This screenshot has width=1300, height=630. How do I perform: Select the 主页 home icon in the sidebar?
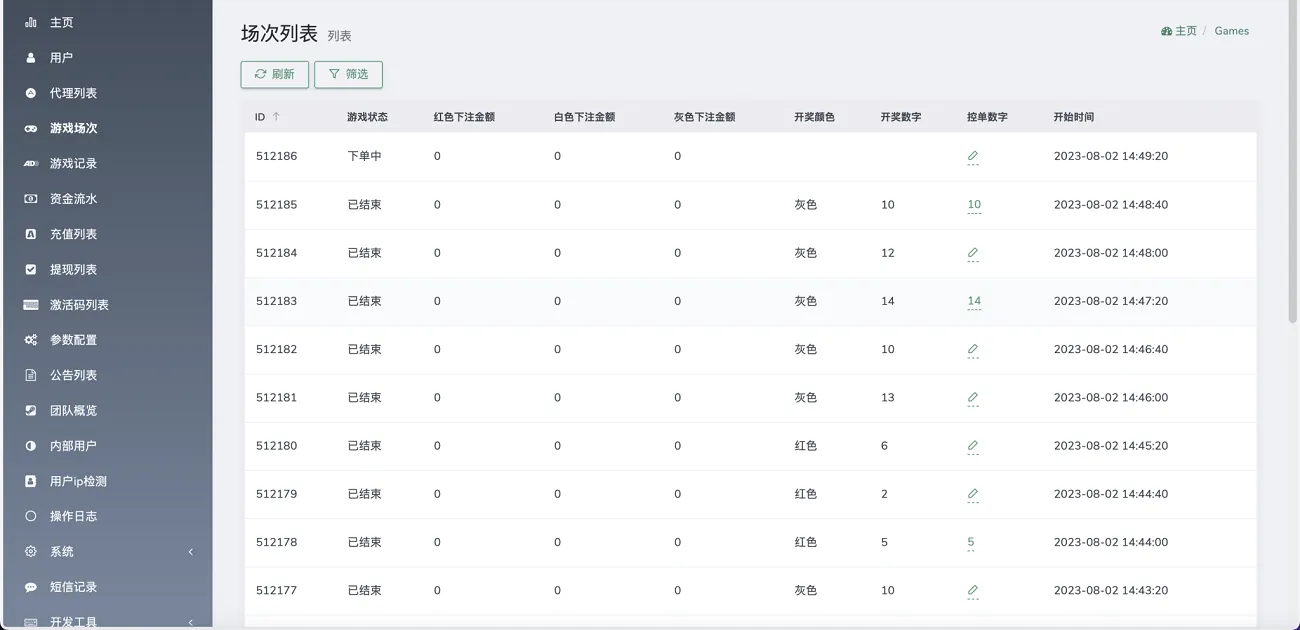coord(30,22)
